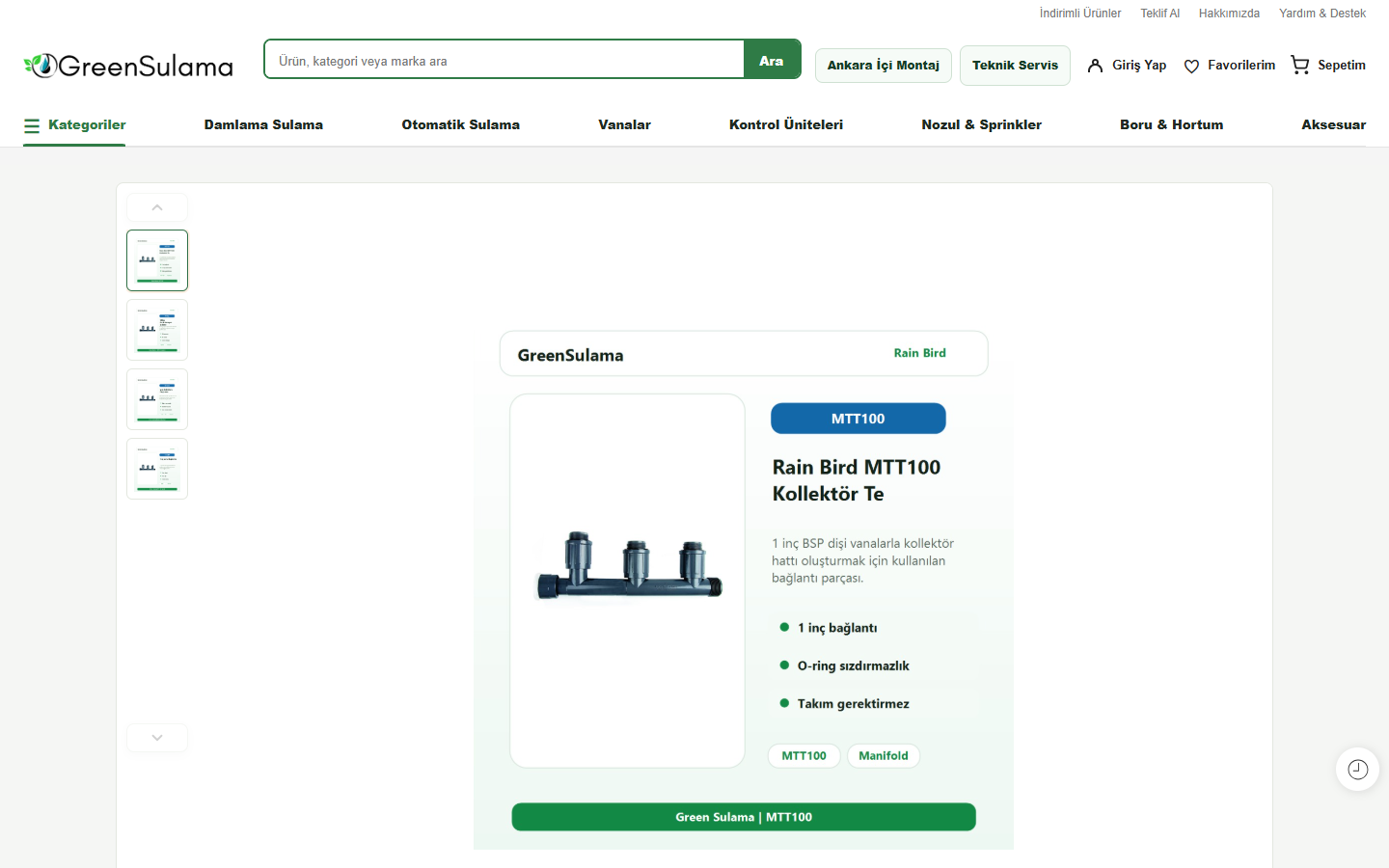Open the Teknik Servis page
The height and width of the screenshot is (868, 1389).
click(x=1015, y=66)
